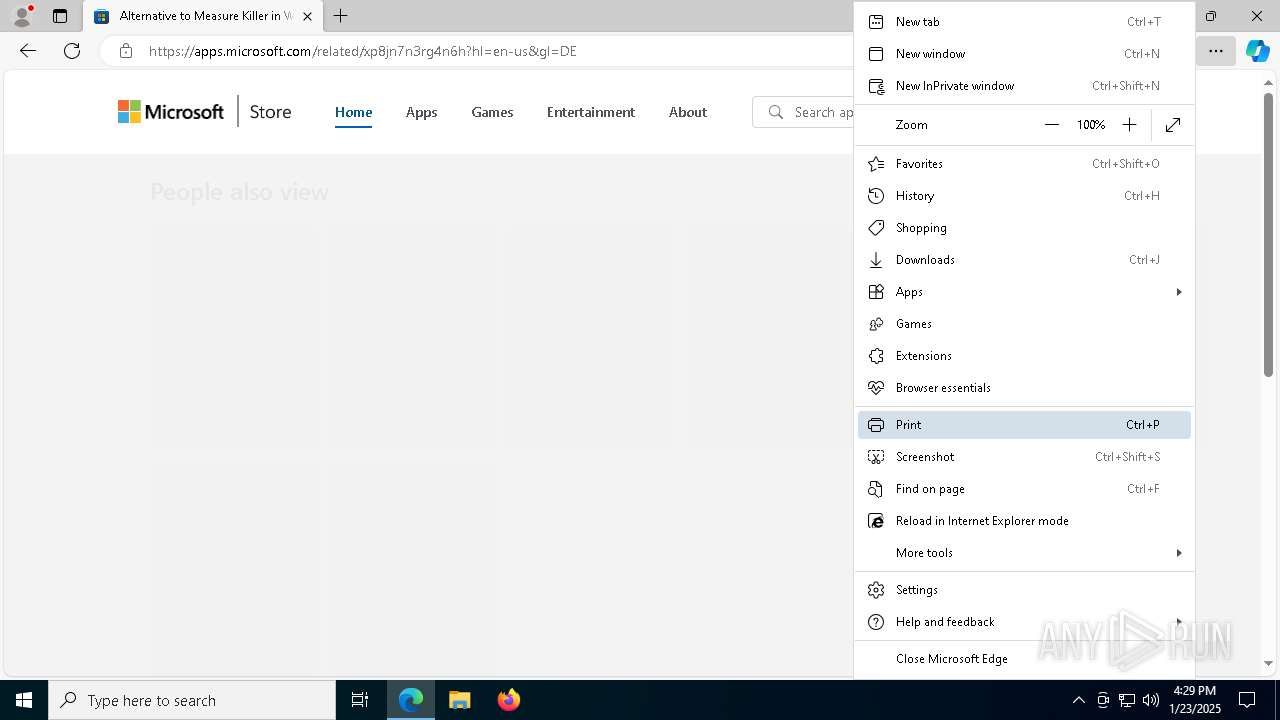Viewport: 1280px width, 720px height.
Task: Open Settings from the Edge menu
Action: coord(1024,589)
